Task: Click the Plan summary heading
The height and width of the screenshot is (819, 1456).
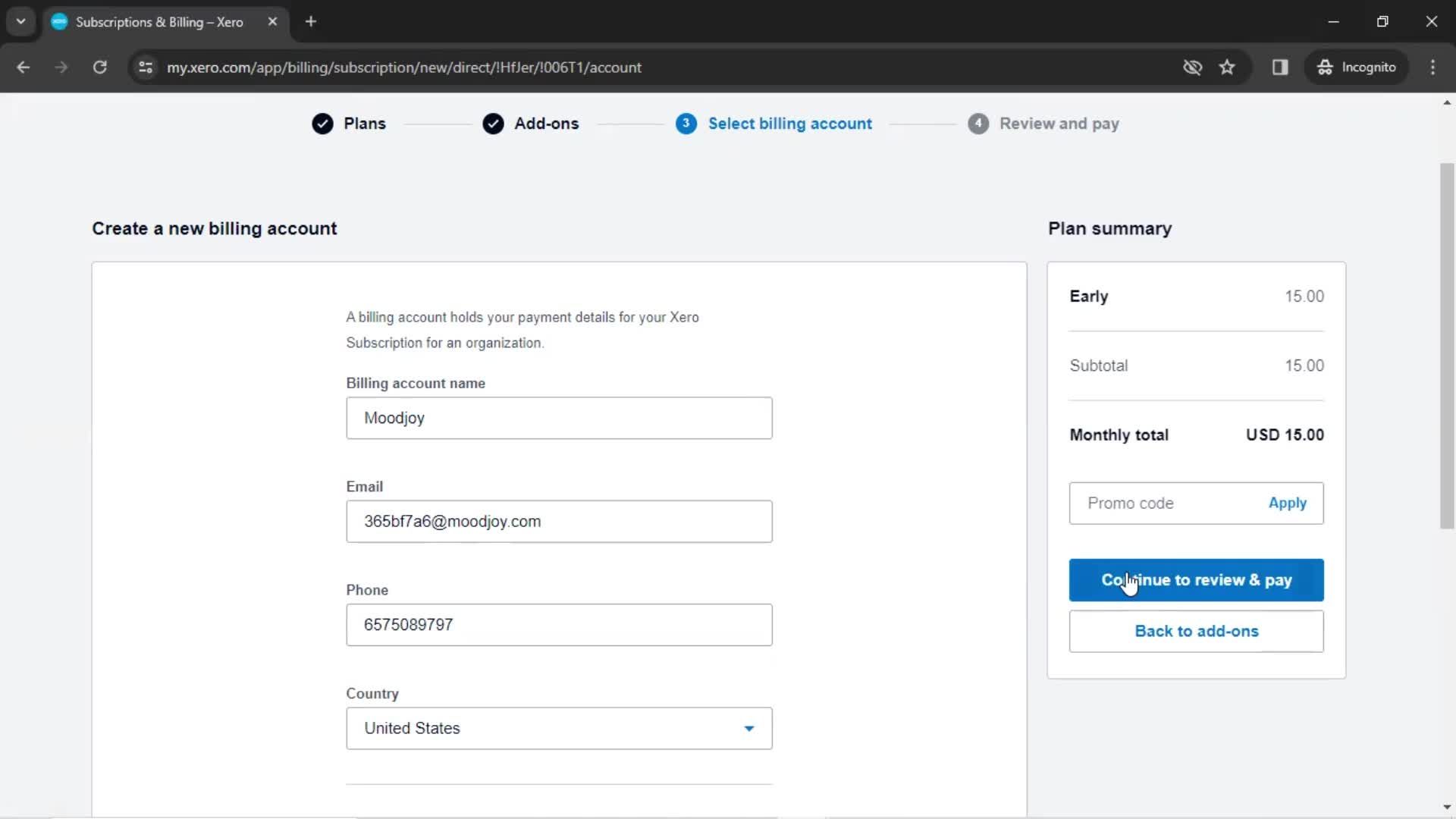Action: (x=1109, y=228)
